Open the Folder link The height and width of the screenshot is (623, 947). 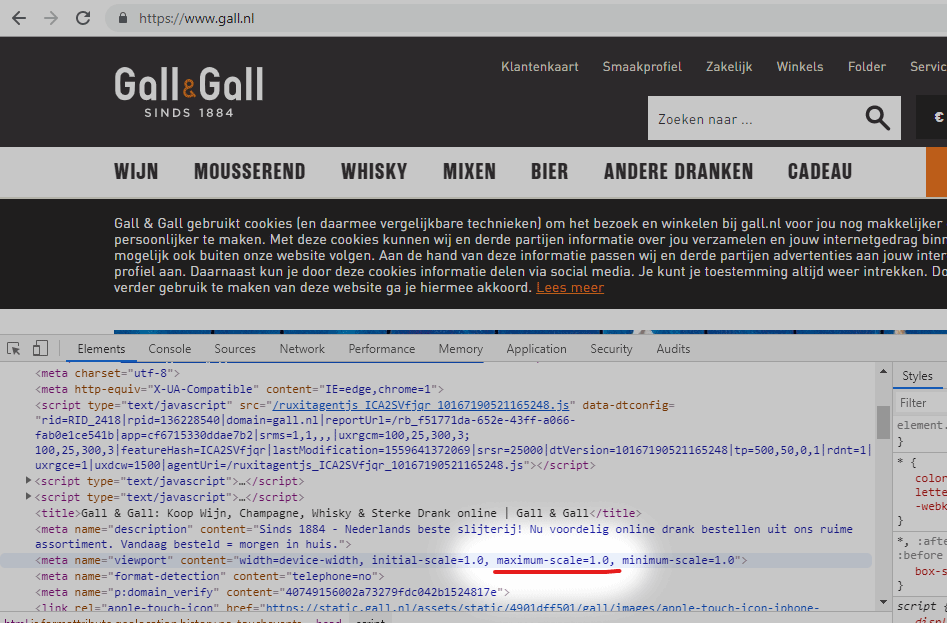pyautogui.click(x=867, y=66)
